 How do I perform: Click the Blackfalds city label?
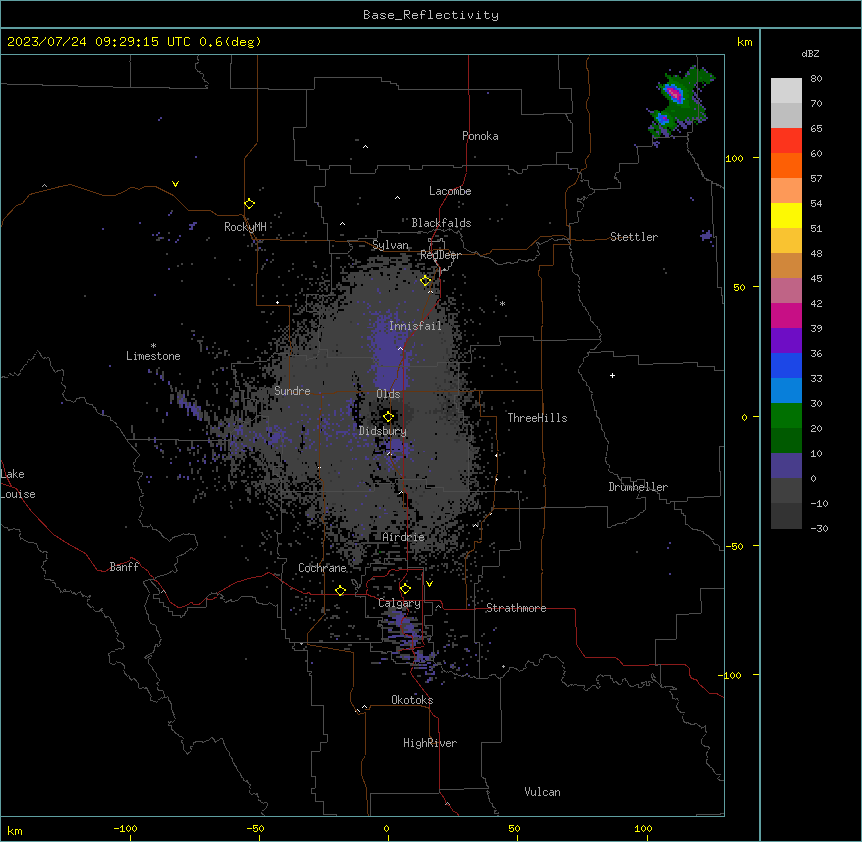[x=441, y=223]
